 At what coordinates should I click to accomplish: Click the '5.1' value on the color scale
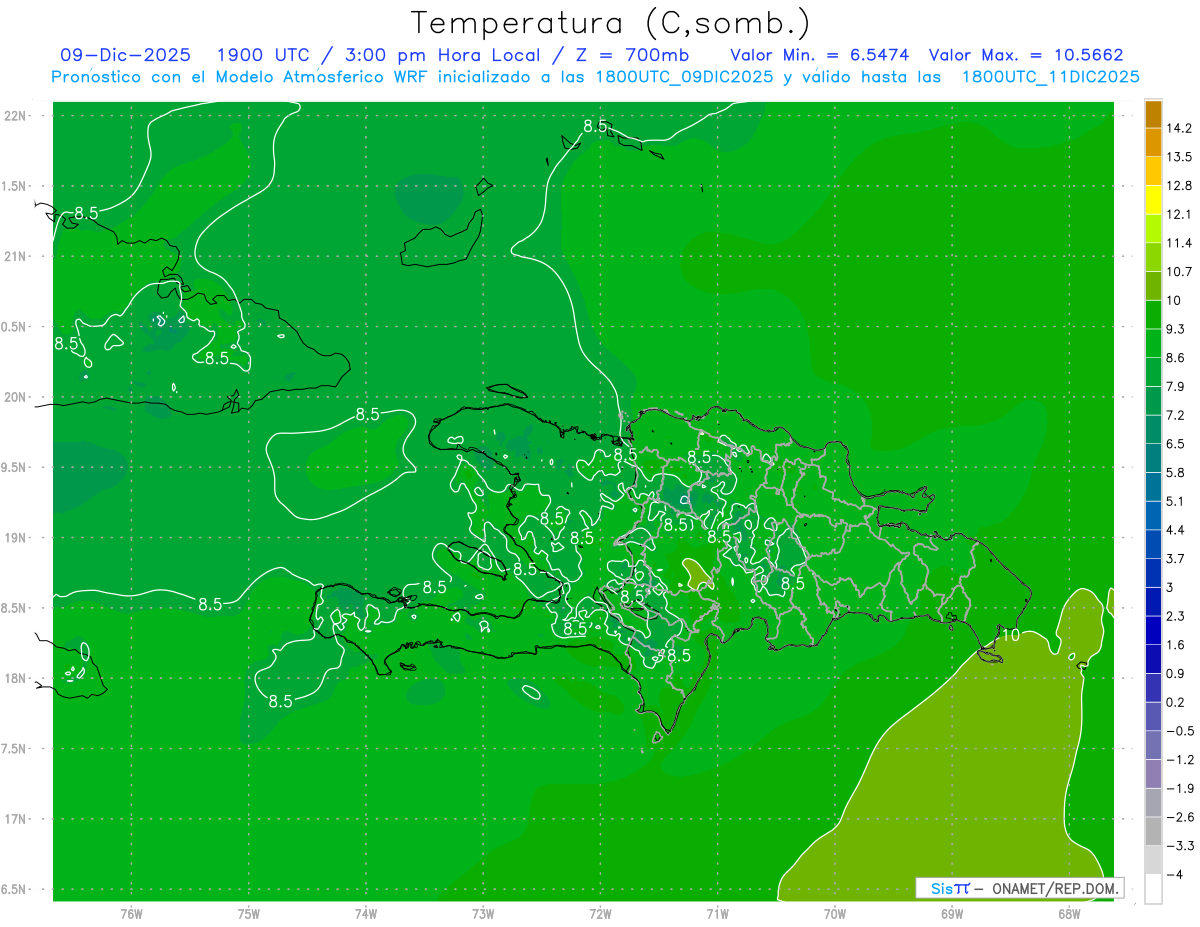pyautogui.click(x=1175, y=501)
